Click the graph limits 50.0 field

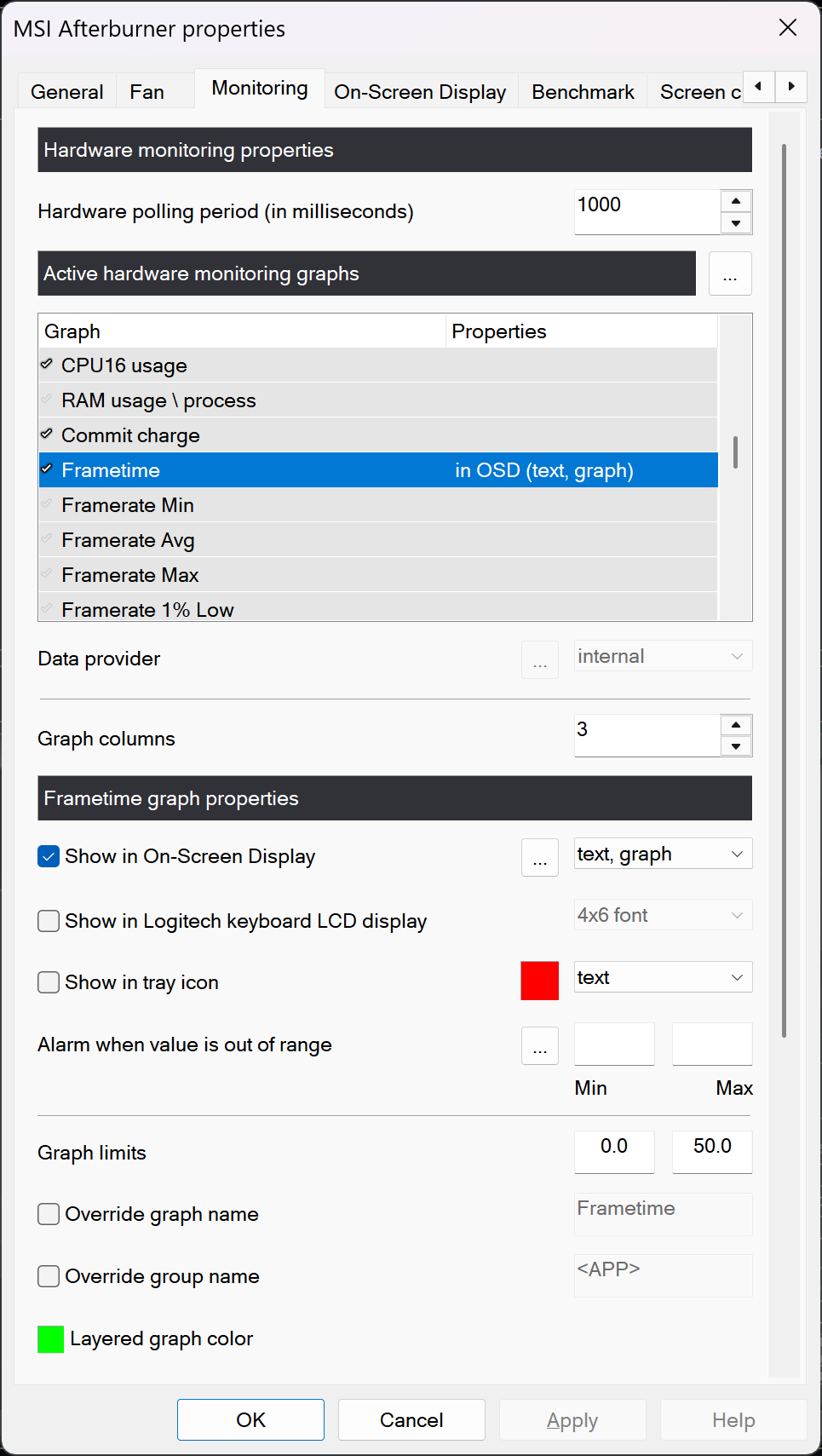point(712,1152)
